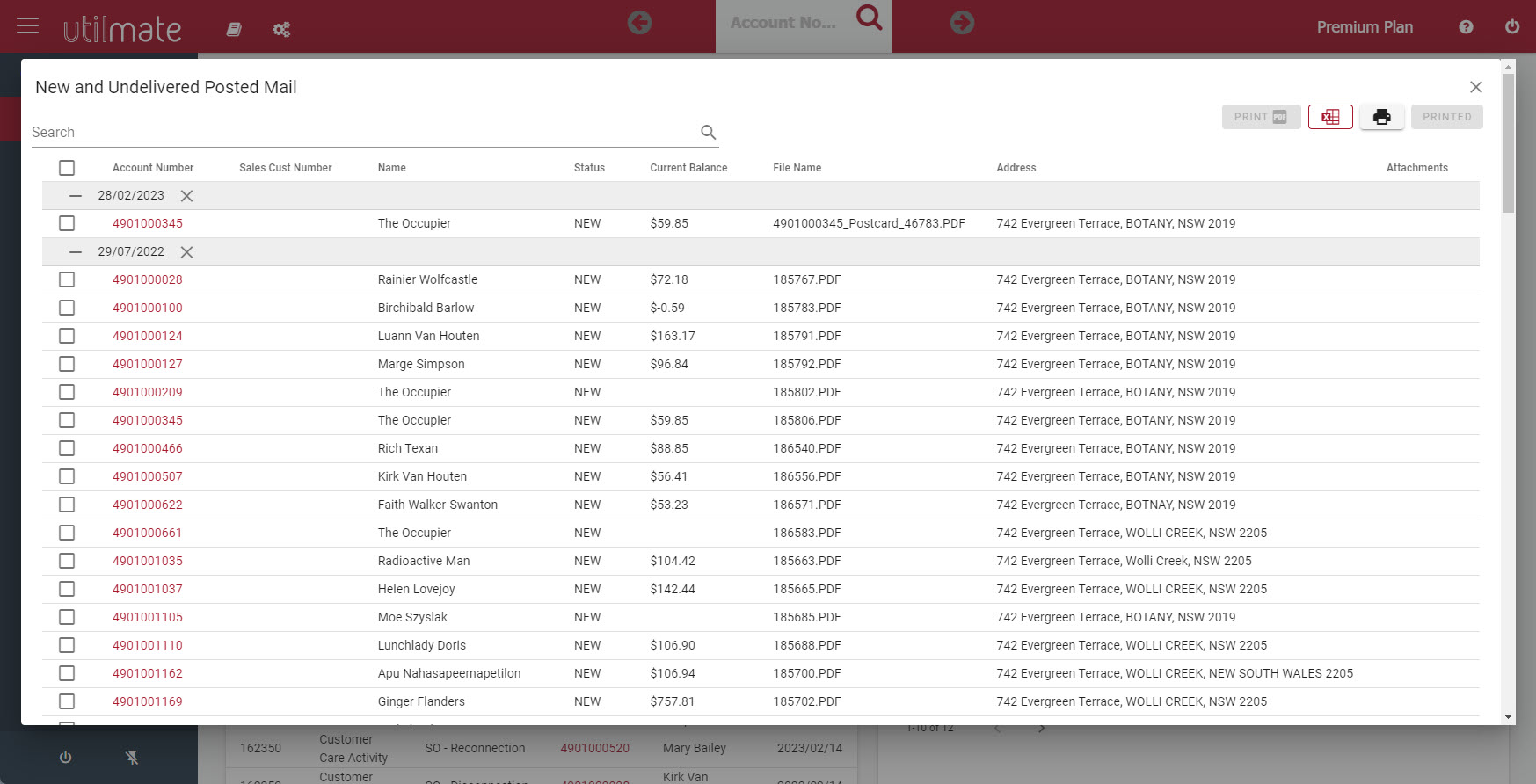This screenshot has width=1536, height=784.
Task: Sort by Current Balance column header
Action: (688, 168)
